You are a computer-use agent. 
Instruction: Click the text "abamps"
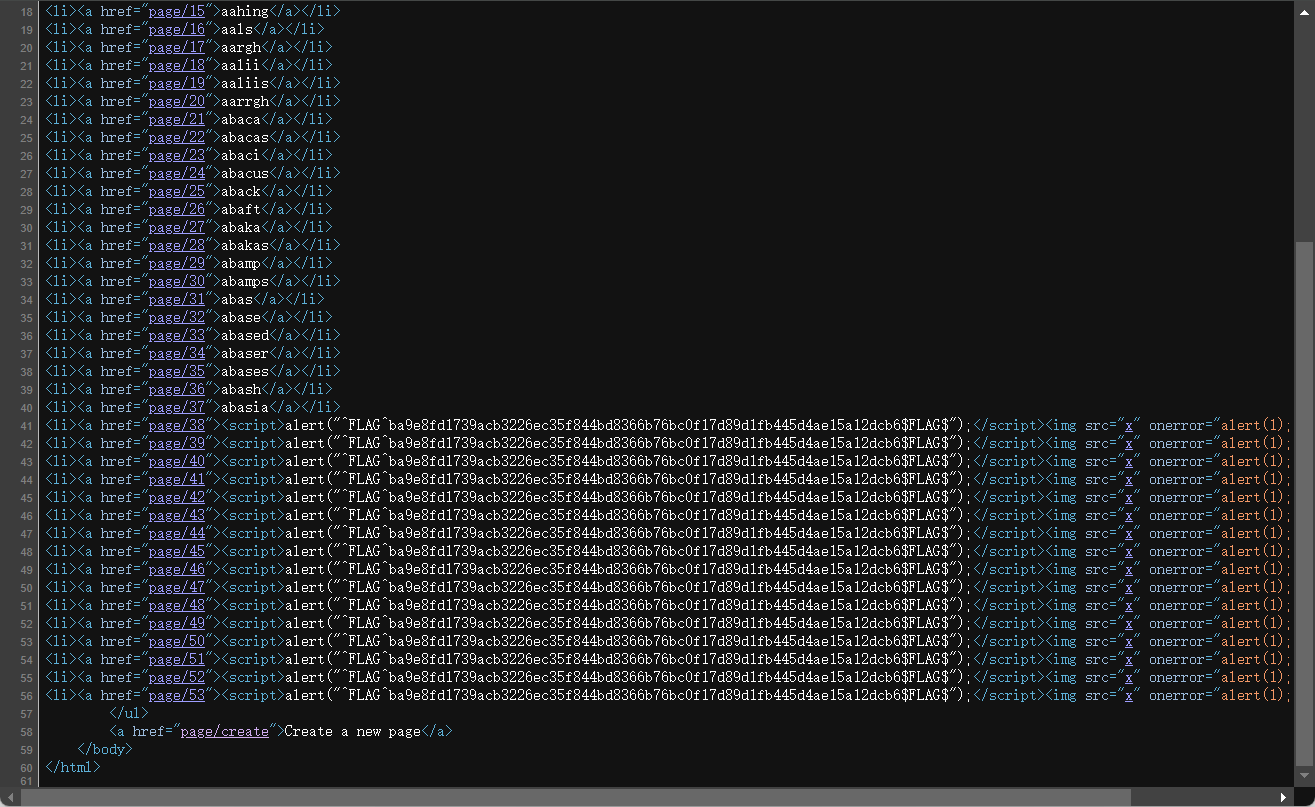click(245, 281)
